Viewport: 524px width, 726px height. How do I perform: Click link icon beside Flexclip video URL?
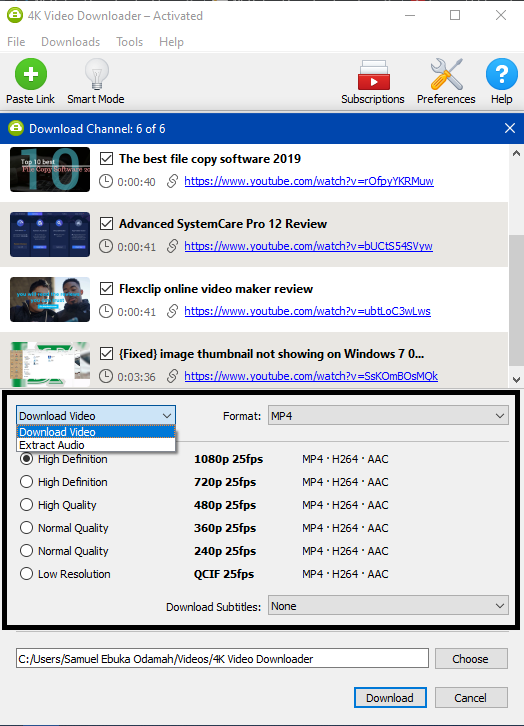pyautogui.click(x=172, y=311)
